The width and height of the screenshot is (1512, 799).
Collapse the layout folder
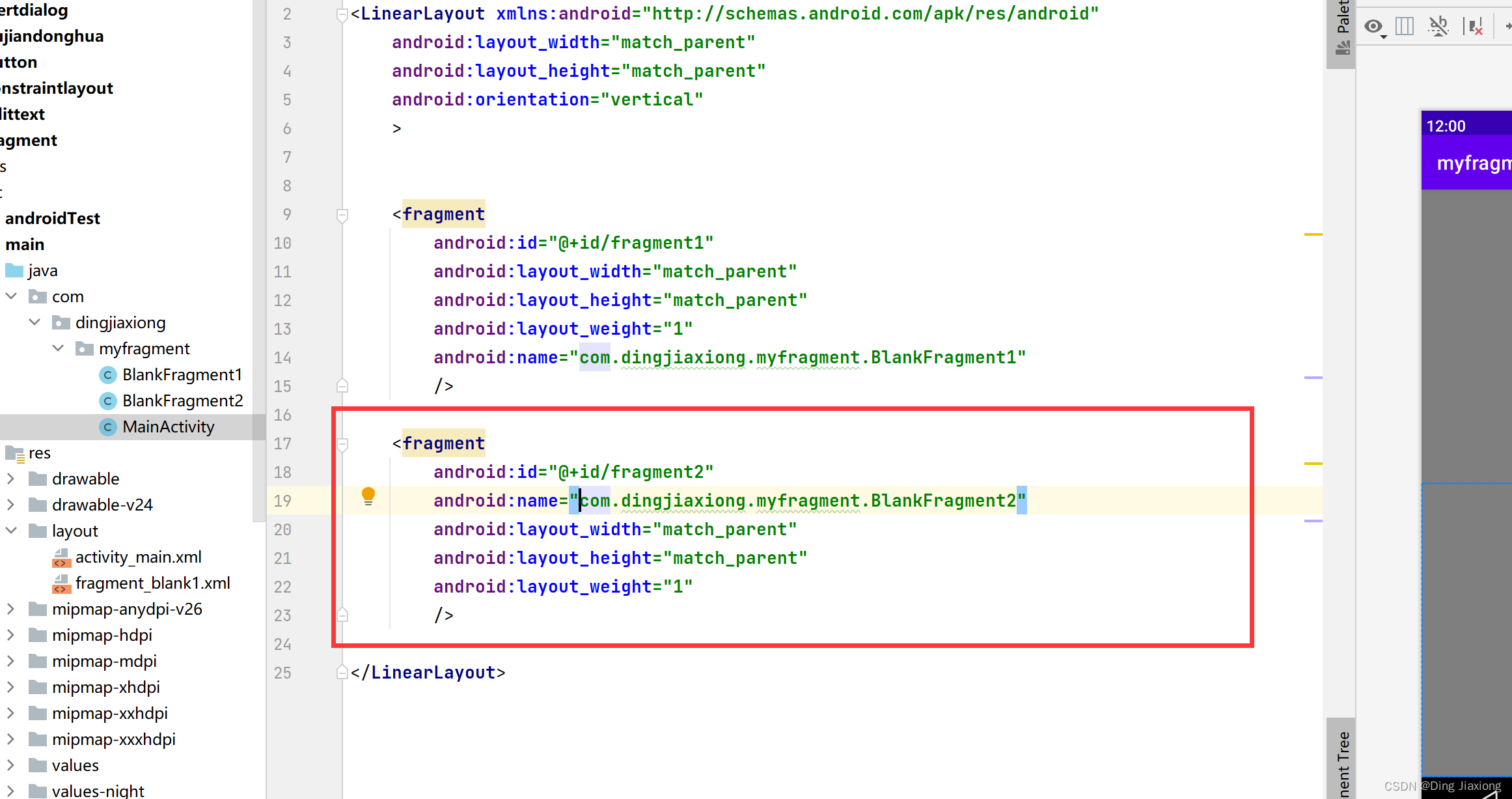point(11,531)
